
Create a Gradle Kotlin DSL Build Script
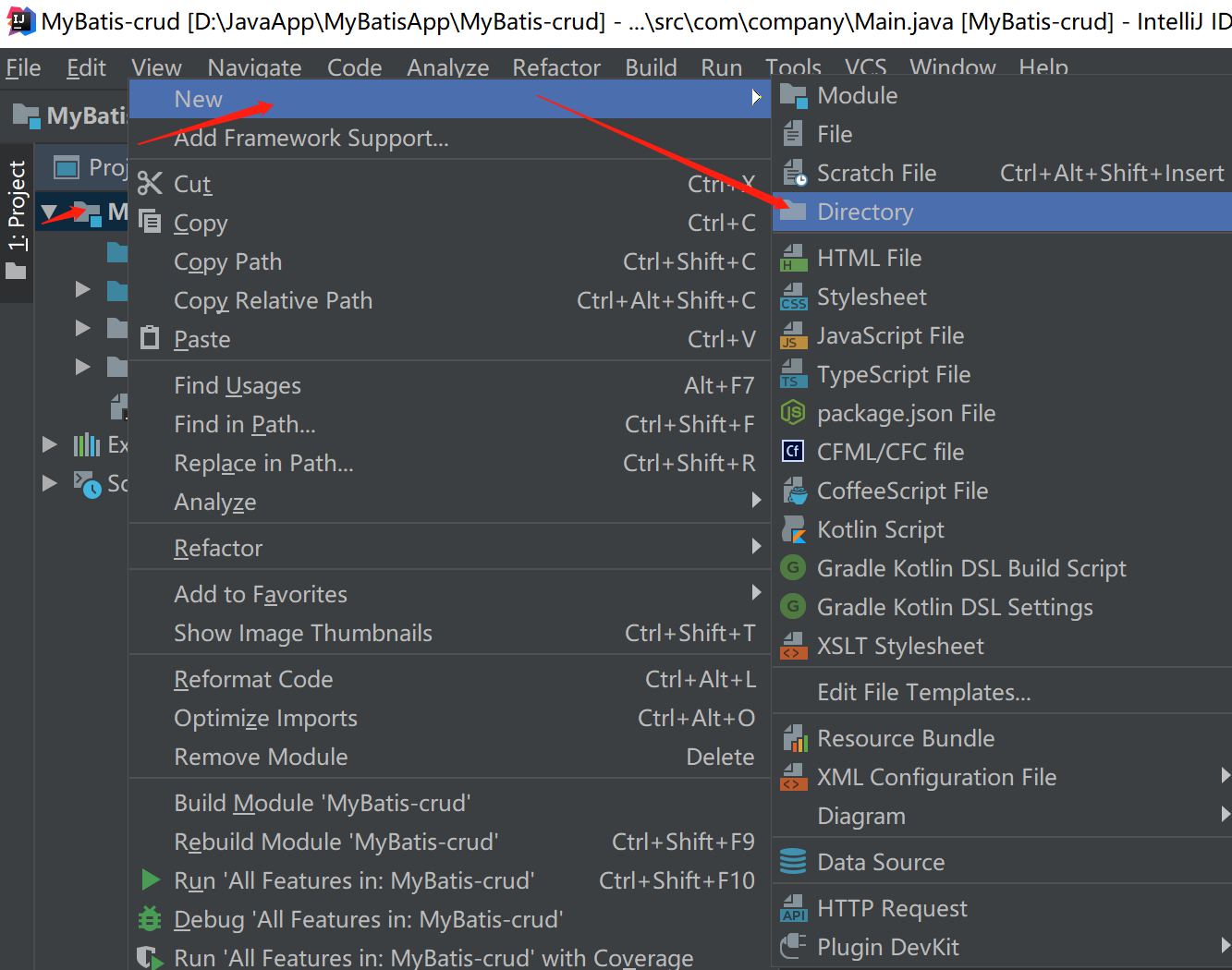tap(971, 568)
